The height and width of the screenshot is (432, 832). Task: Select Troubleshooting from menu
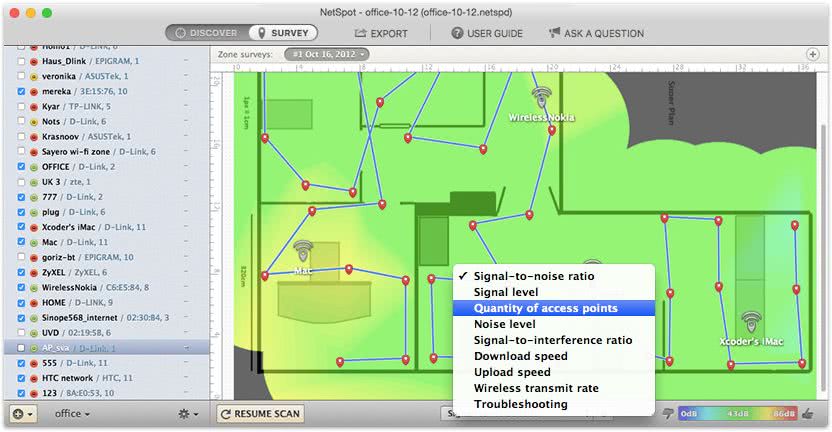[554, 404]
